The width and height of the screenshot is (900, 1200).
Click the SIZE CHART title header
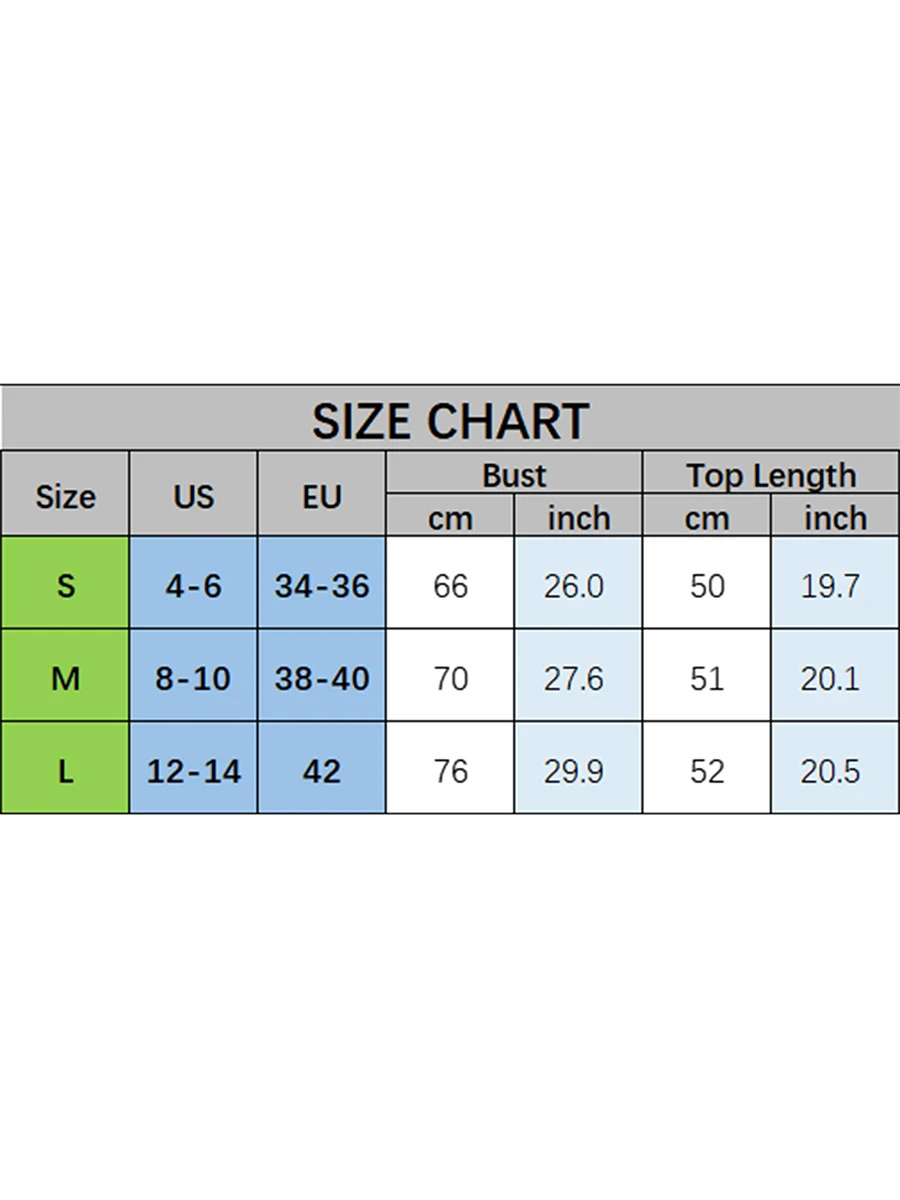click(x=450, y=419)
